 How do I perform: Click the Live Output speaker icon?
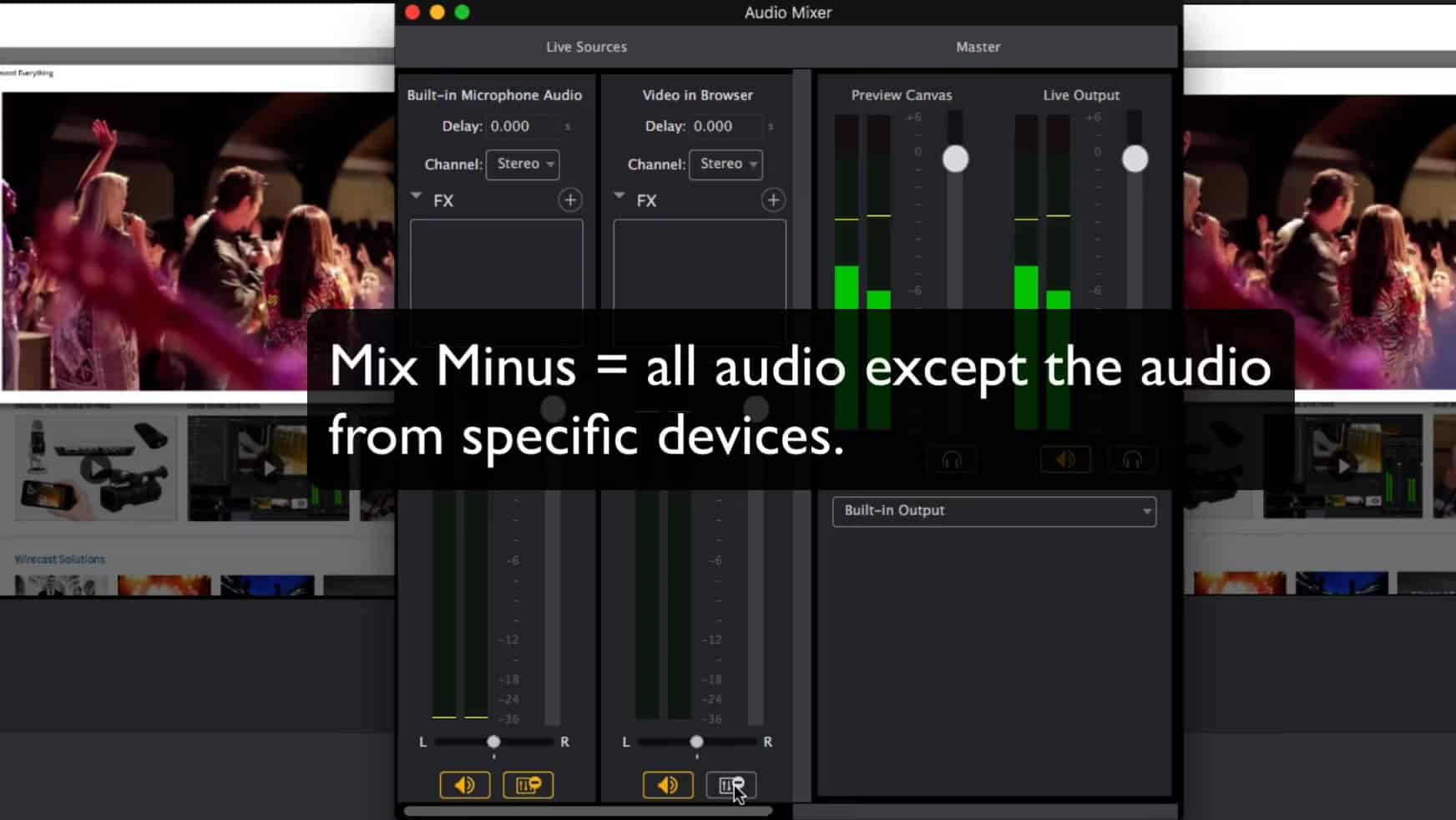coord(1065,458)
